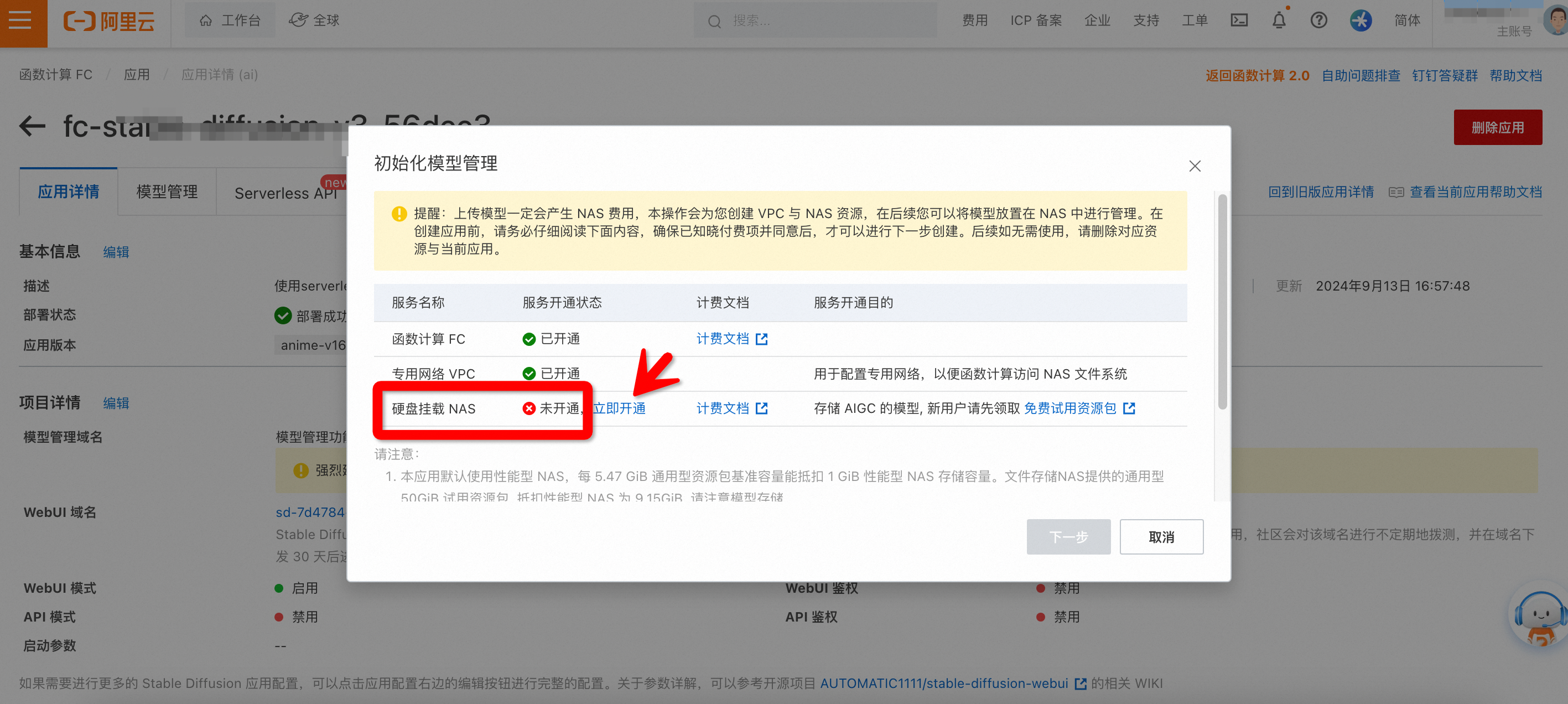Open the notifications bell
The image size is (1568, 704).
click(1279, 20)
